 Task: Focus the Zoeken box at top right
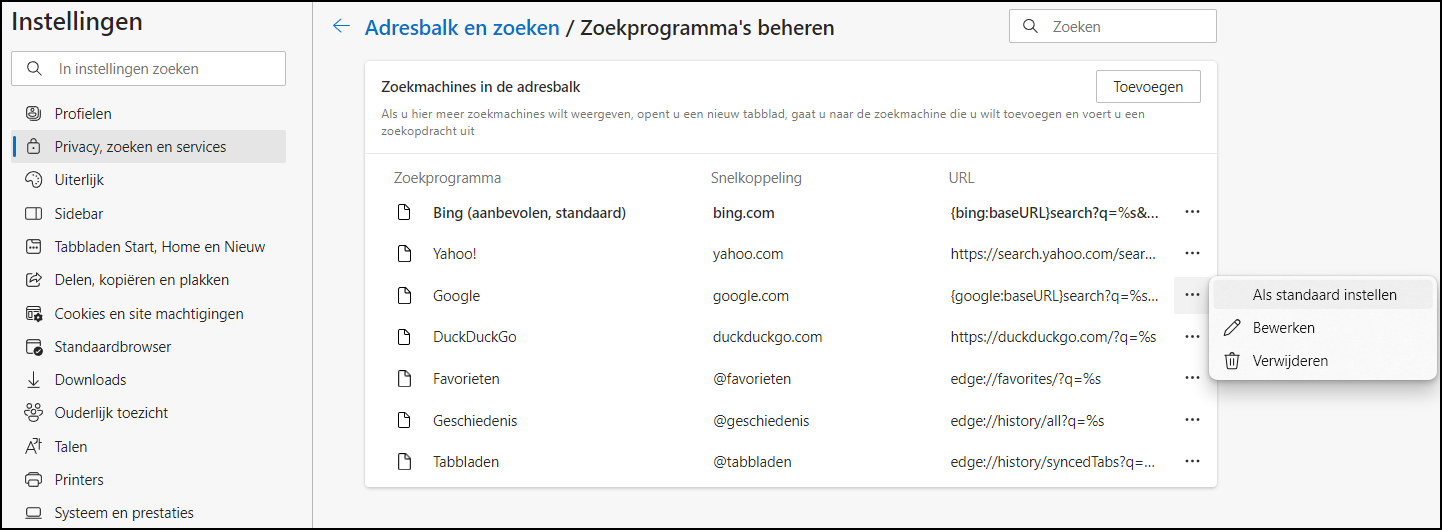[1113, 27]
